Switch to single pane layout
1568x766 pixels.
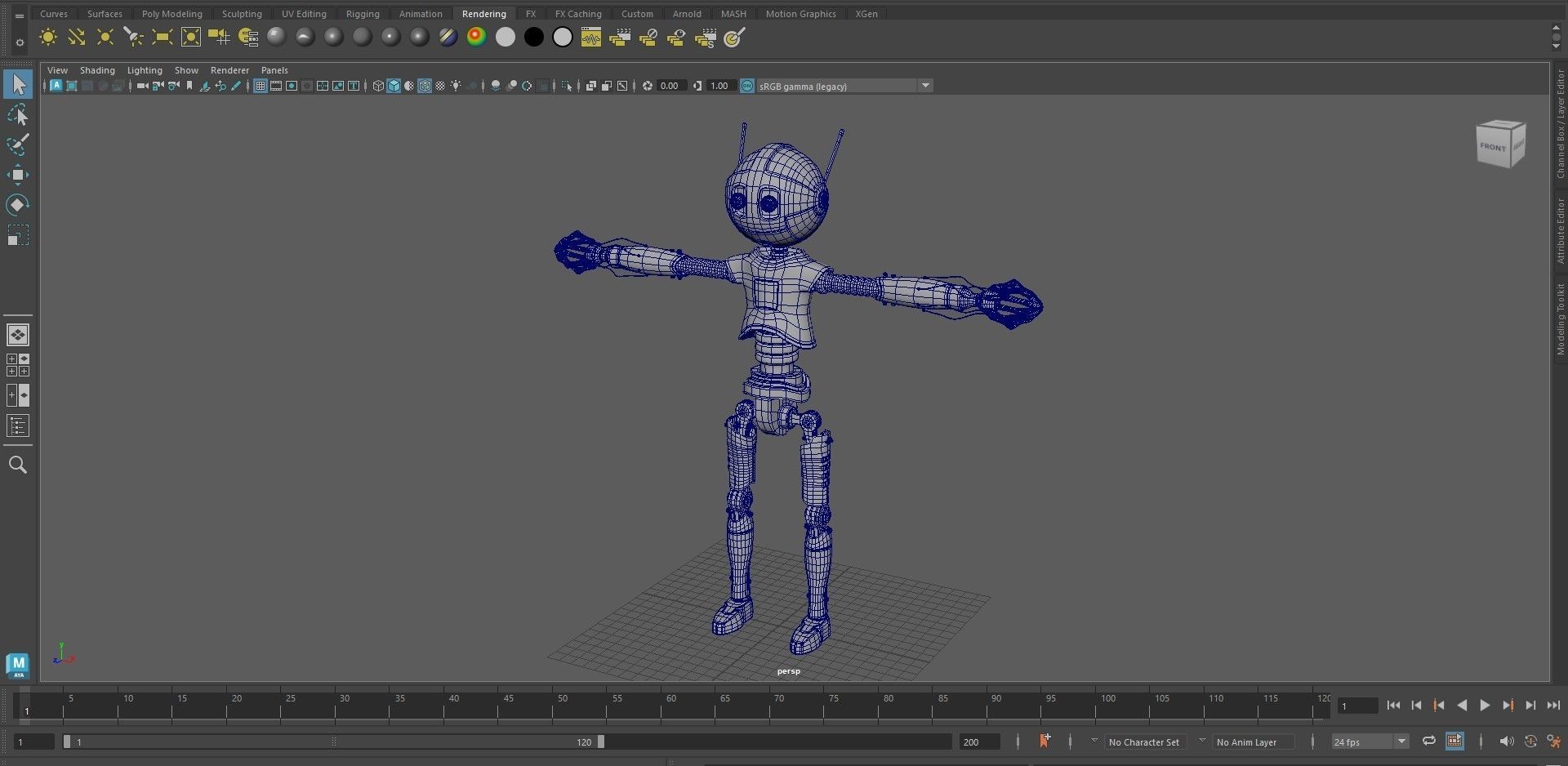click(x=18, y=335)
